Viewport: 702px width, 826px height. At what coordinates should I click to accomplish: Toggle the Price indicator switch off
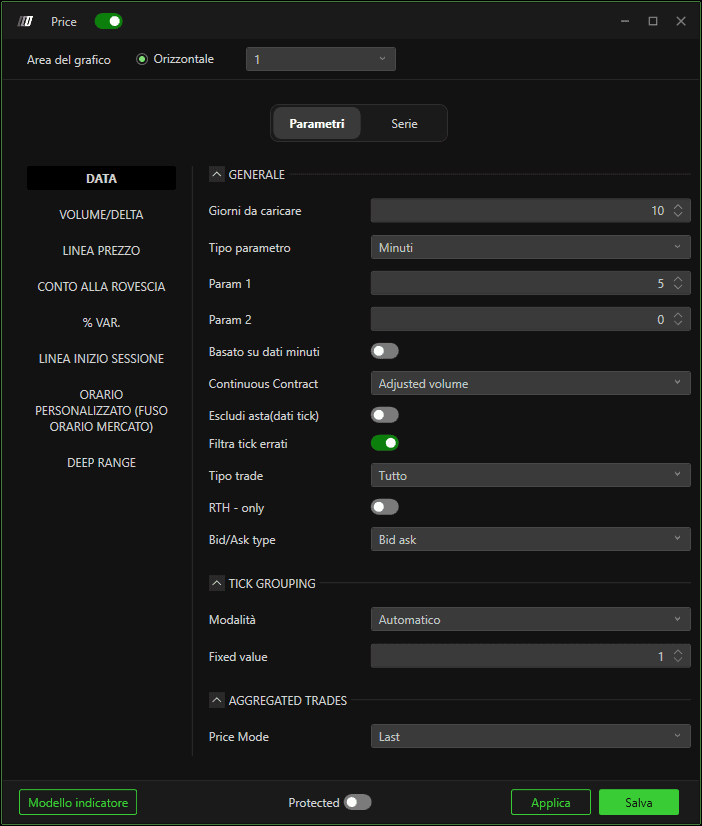[x=108, y=21]
